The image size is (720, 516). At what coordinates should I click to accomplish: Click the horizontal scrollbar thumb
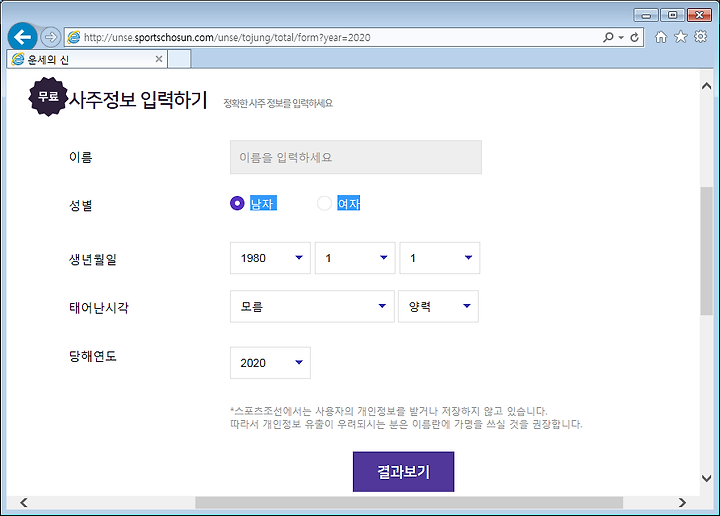point(409,502)
